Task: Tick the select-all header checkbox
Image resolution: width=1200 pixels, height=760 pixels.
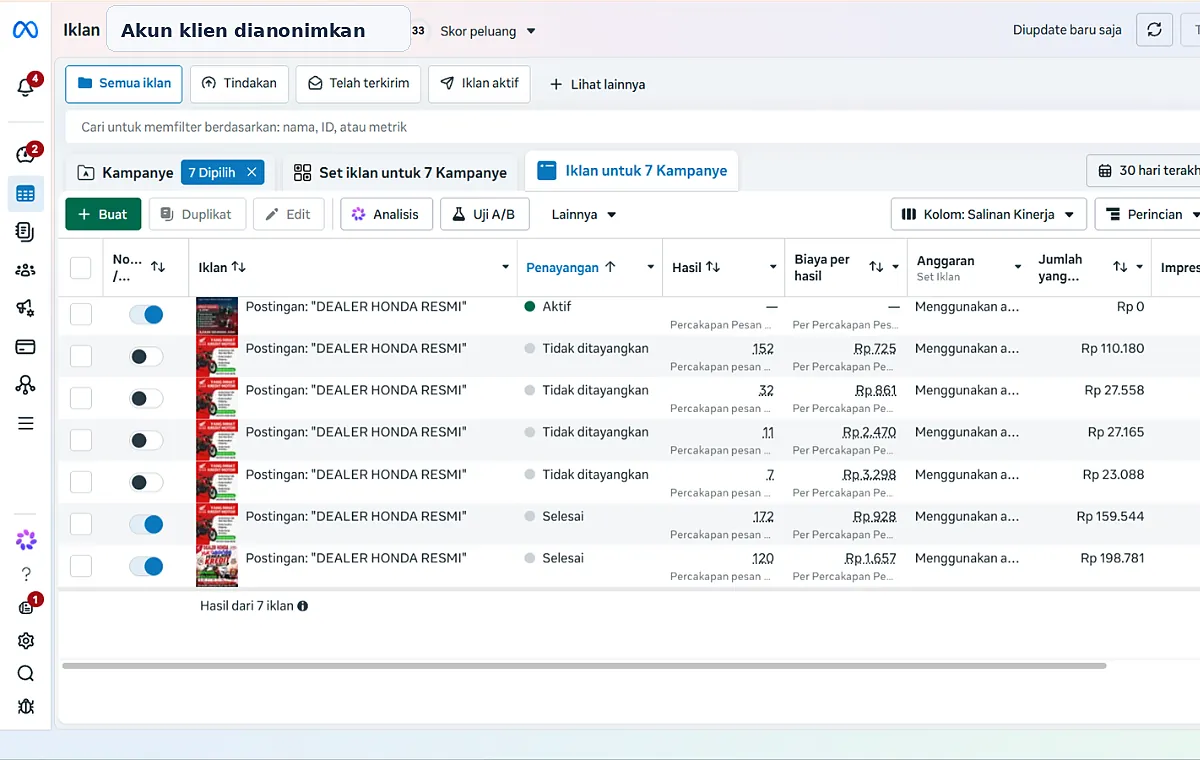Action: [81, 267]
